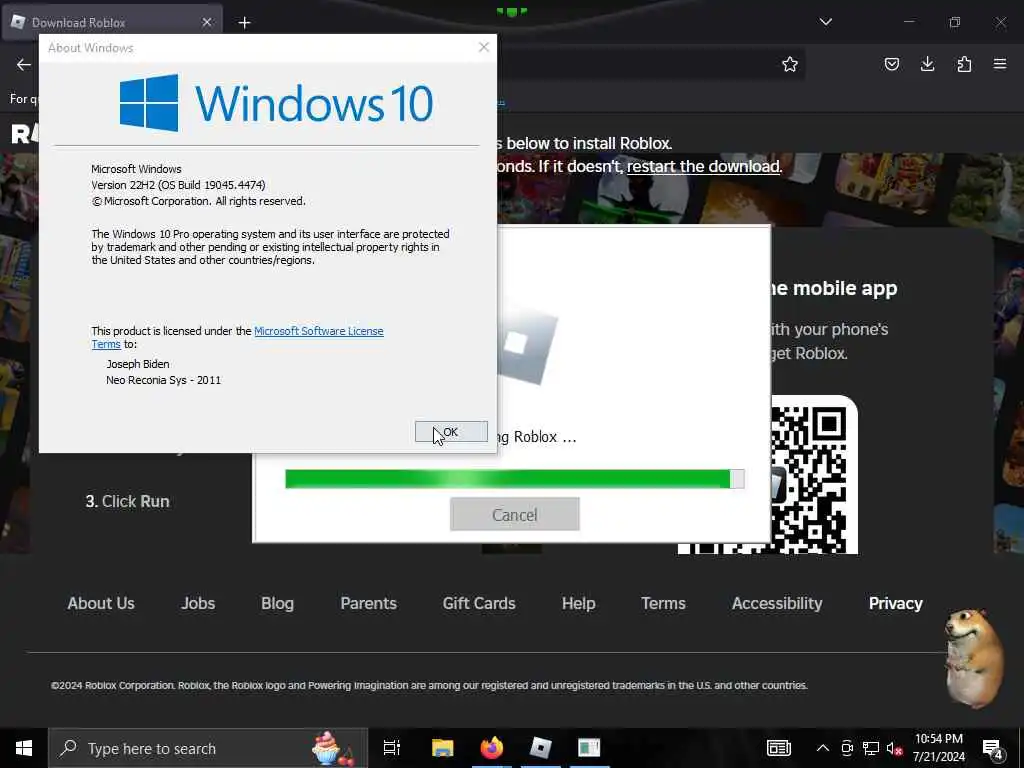This screenshot has width=1024, height=768.
Task: Click the 'Version 22H2' build text
Action: pos(178,185)
